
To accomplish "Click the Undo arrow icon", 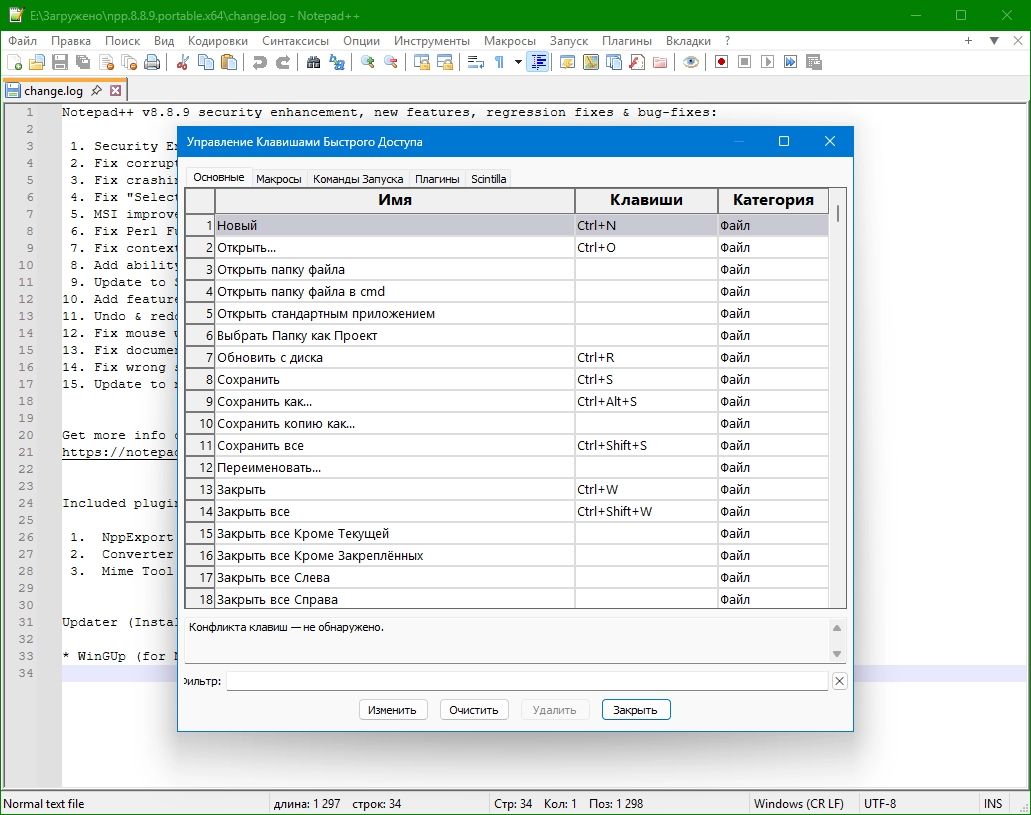I will pos(260,62).
